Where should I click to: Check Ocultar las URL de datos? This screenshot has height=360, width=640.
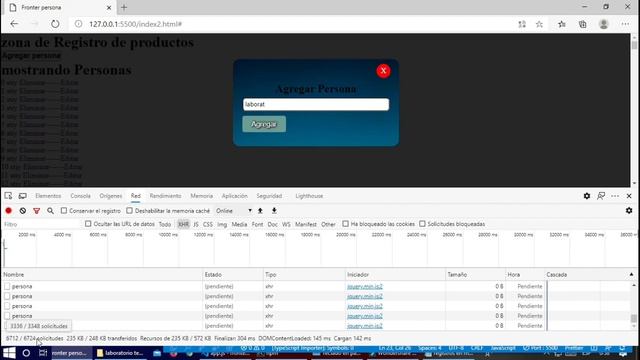point(88,224)
